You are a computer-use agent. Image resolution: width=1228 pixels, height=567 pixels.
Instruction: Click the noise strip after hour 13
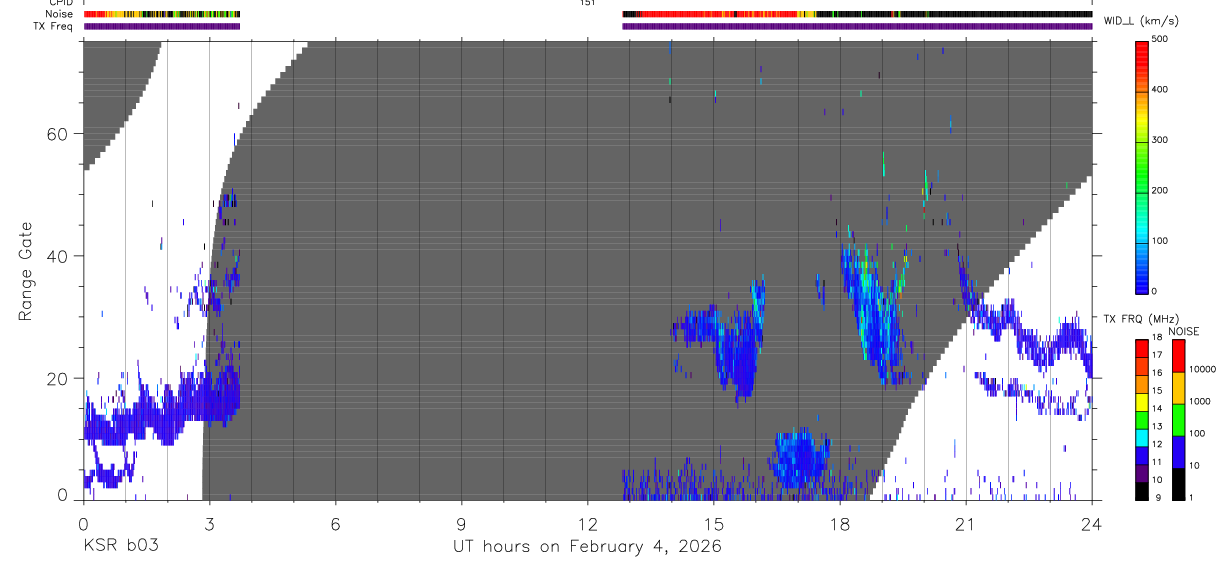pos(857,14)
